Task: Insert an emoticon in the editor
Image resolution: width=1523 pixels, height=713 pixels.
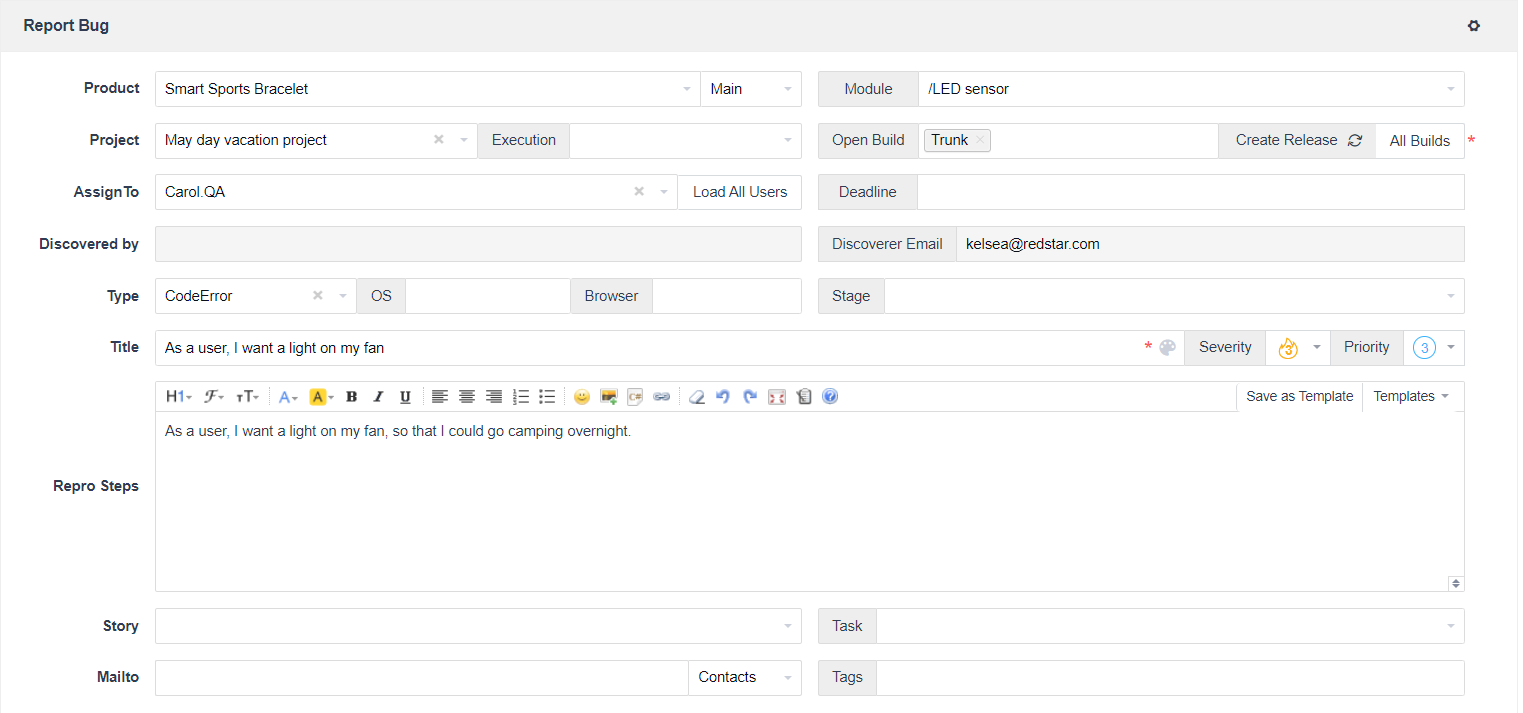Action: (581, 397)
